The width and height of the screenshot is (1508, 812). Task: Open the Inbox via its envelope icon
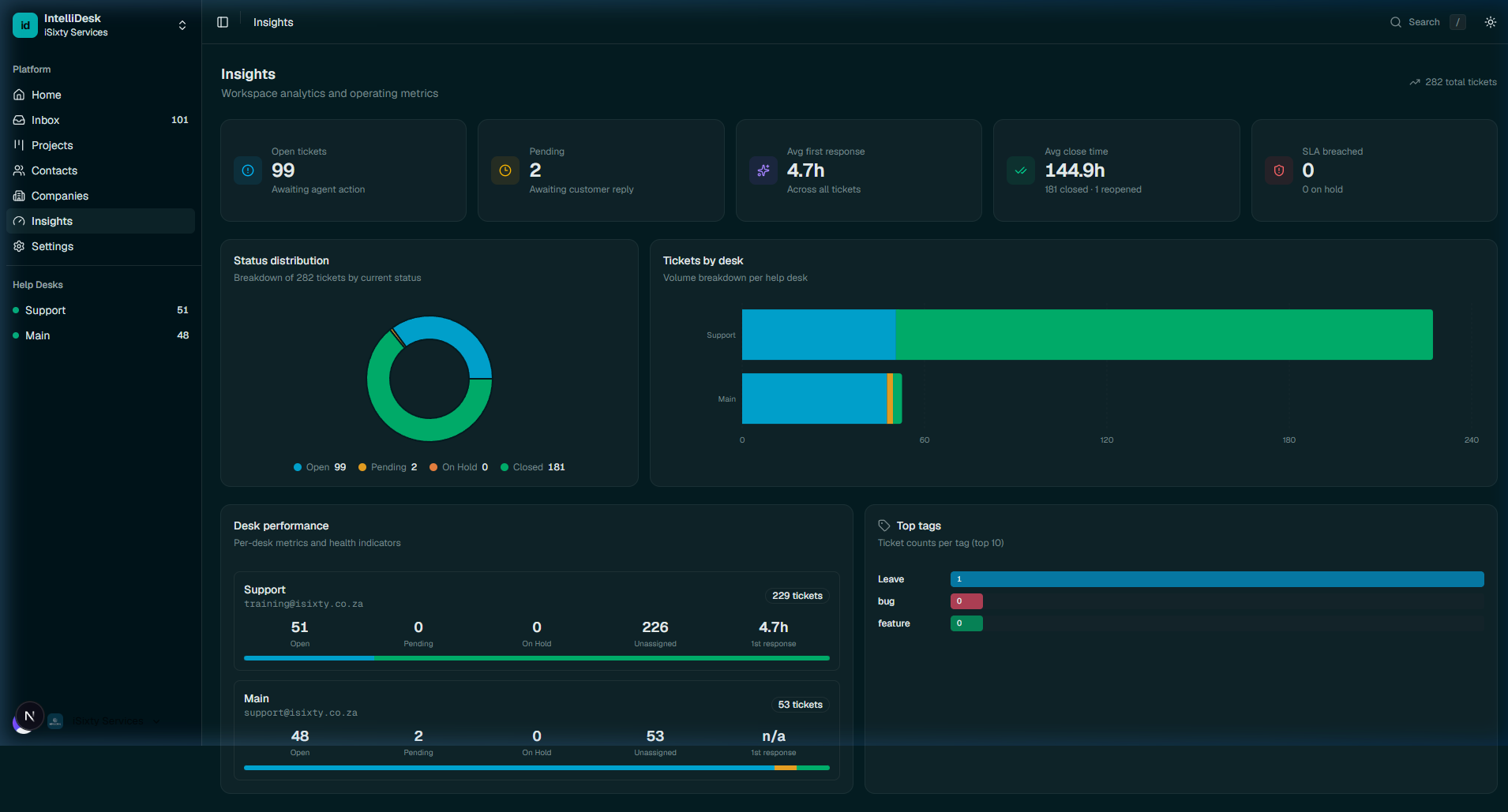[x=19, y=120]
